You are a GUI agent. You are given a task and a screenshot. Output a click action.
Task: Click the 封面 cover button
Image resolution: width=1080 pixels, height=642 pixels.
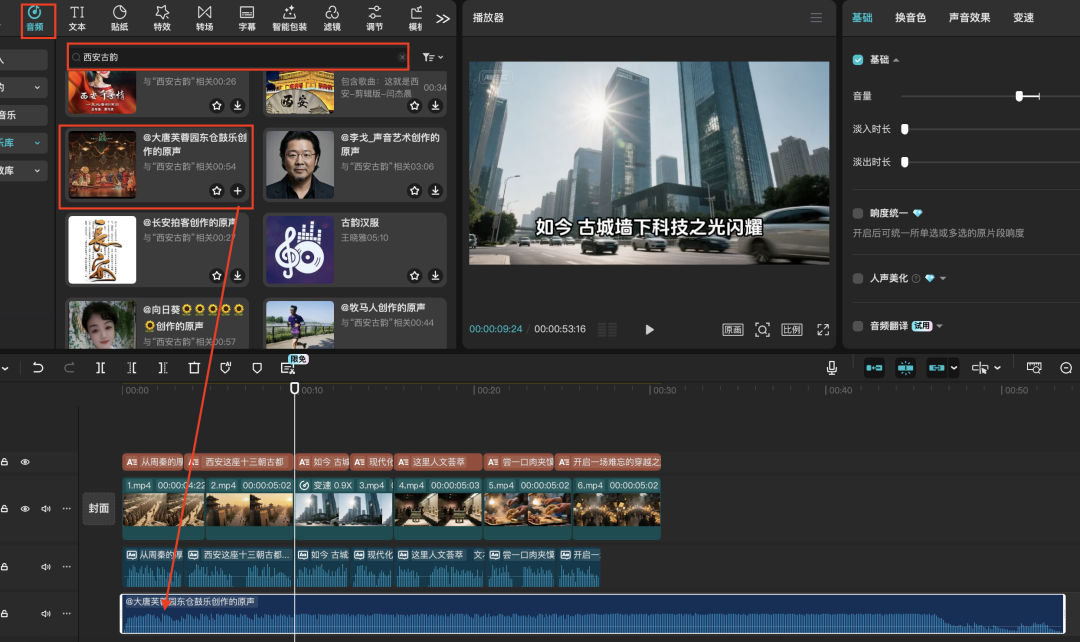(98, 507)
